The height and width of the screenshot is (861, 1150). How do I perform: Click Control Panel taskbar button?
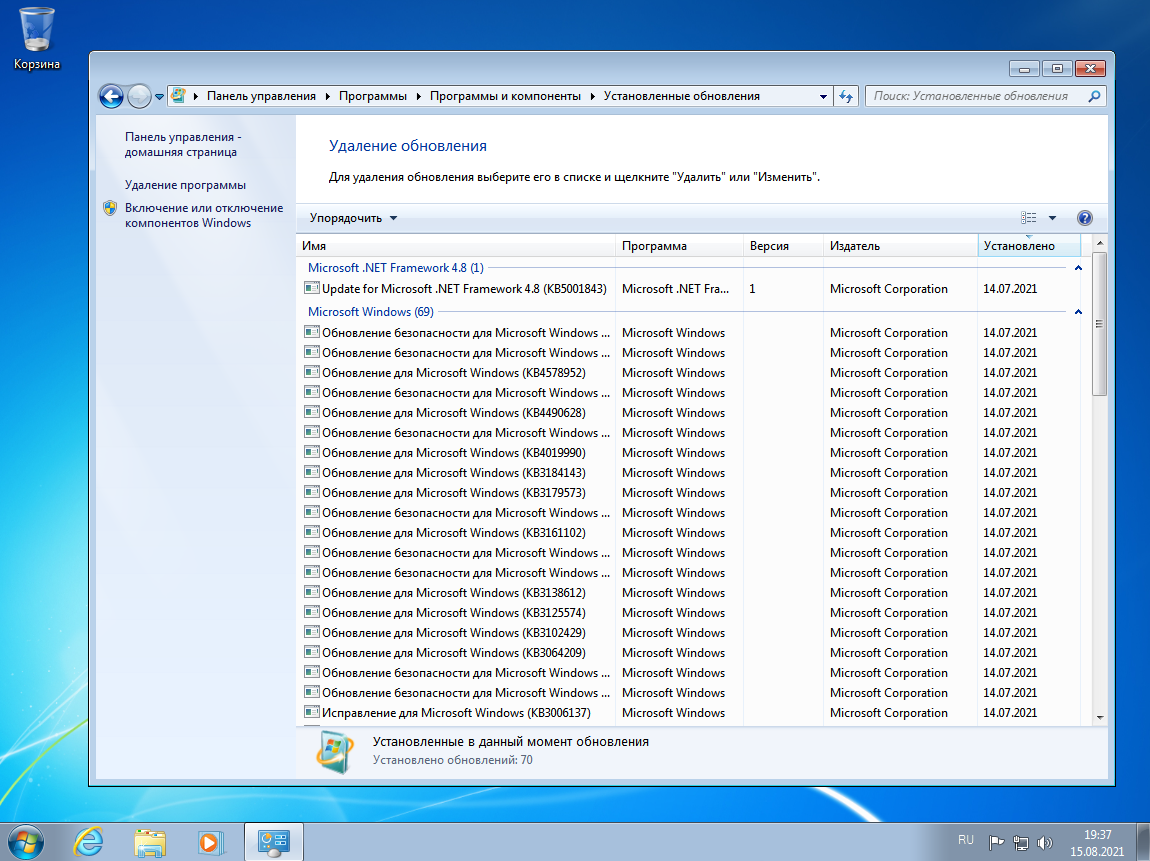point(274,842)
